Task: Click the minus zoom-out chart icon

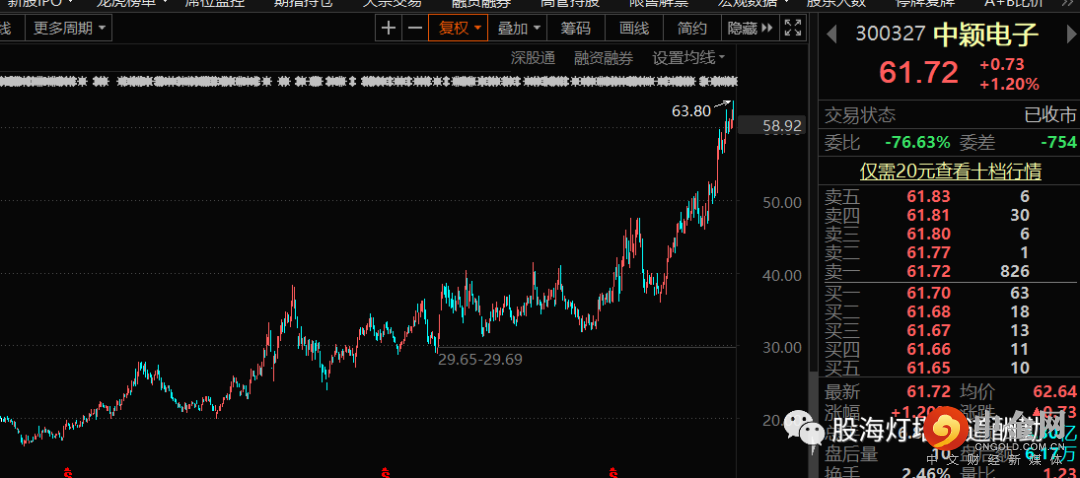Action: pos(414,28)
